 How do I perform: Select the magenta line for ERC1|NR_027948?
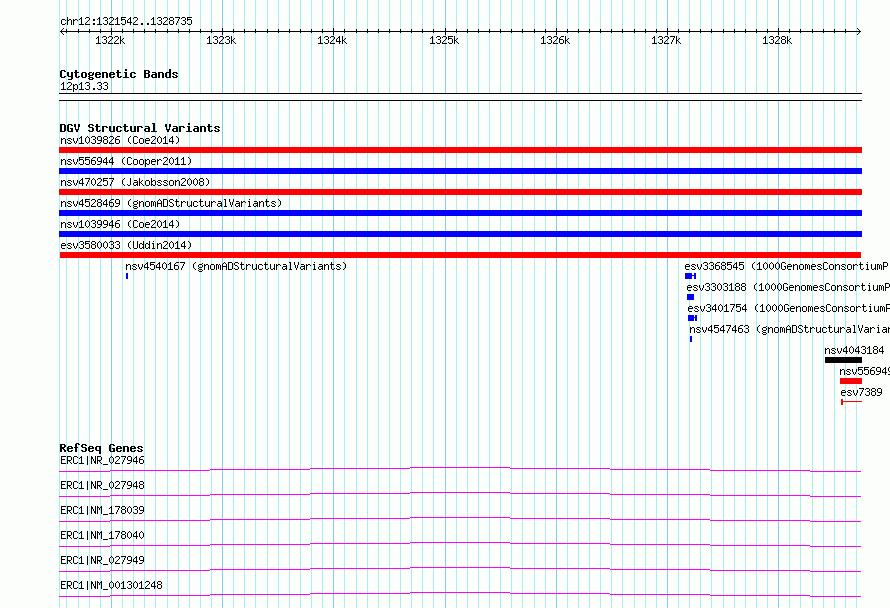(460, 494)
